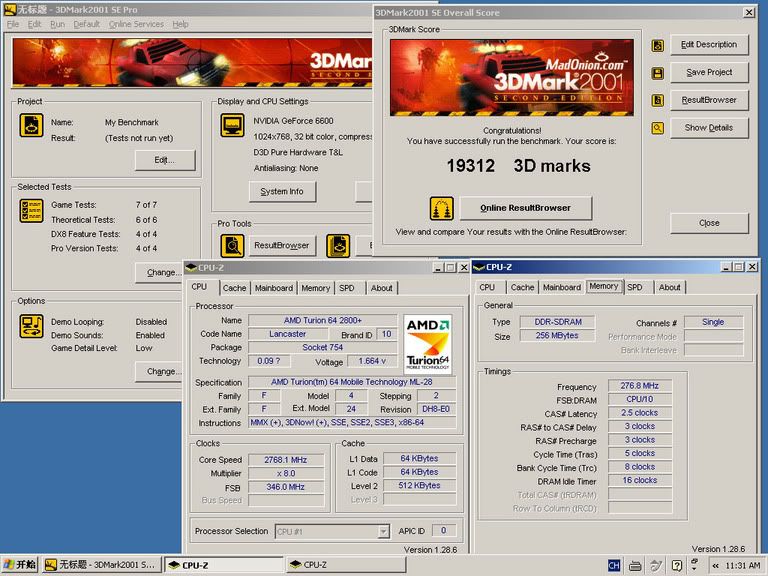Click the Code Name Lancaster value
Screen dimensions: 768x576
click(x=288, y=334)
